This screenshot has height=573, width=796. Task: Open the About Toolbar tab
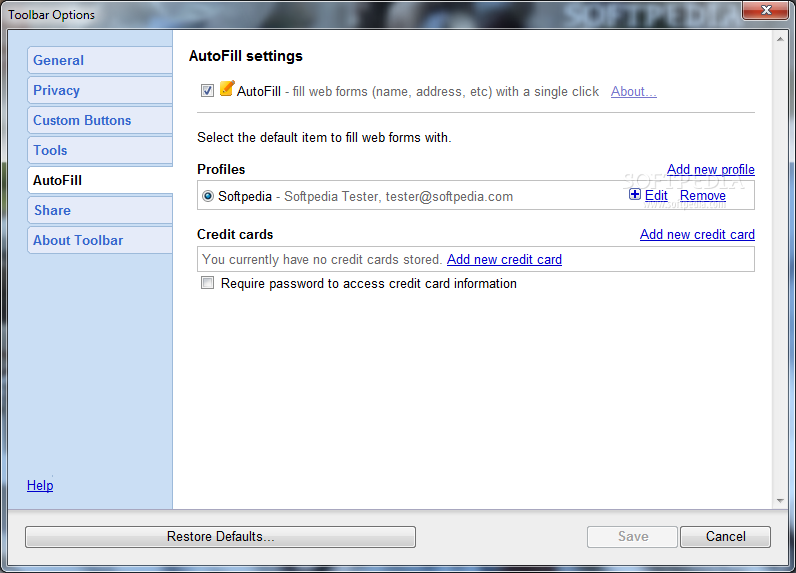pyautogui.click(x=100, y=240)
